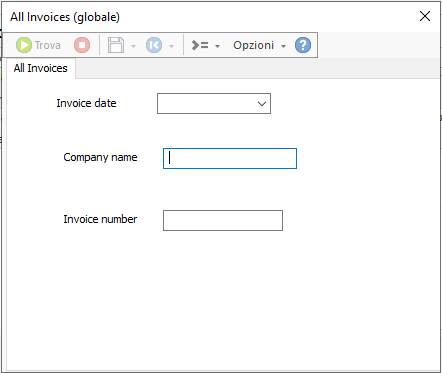Image resolution: width=442 pixels, height=373 pixels.
Task: Click the >= comparison operator icon
Action: (x=200, y=45)
